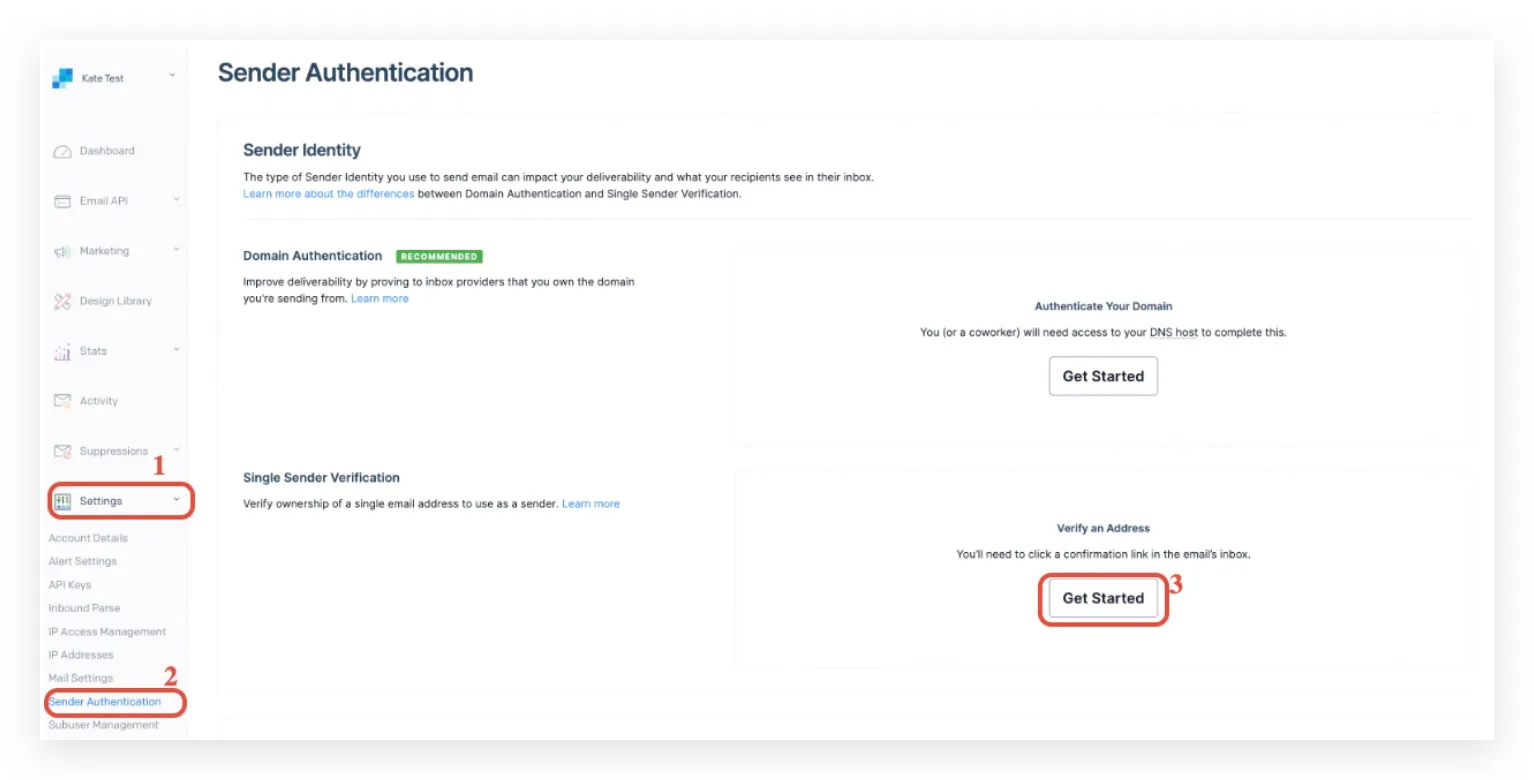Open Sender Authentication in Settings submenu
The width and height of the screenshot is (1534, 780).
click(105, 702)
